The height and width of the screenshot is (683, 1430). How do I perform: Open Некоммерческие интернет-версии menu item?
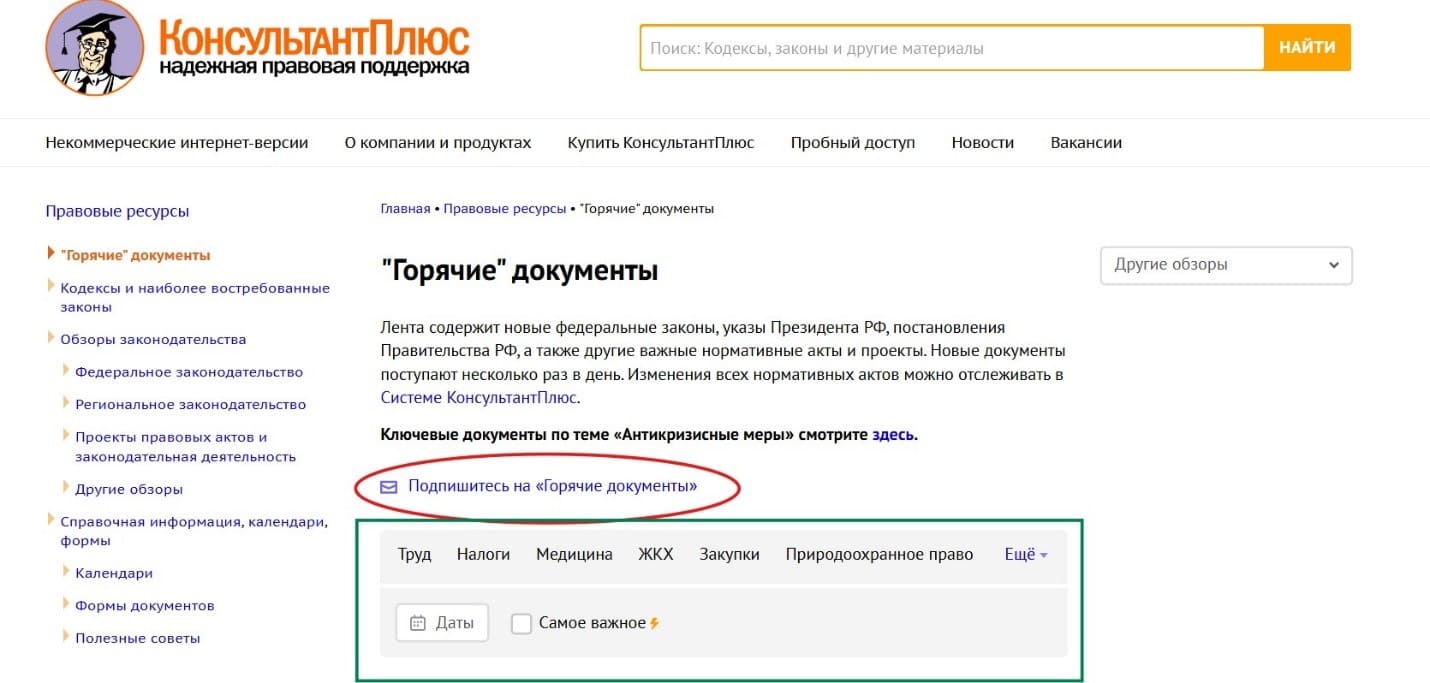(x=177, y=142)
